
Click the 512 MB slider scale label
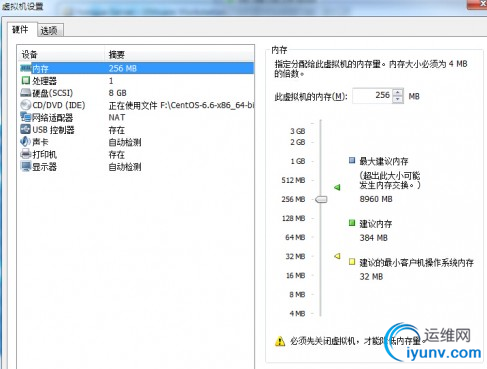(x=293, y=180)
